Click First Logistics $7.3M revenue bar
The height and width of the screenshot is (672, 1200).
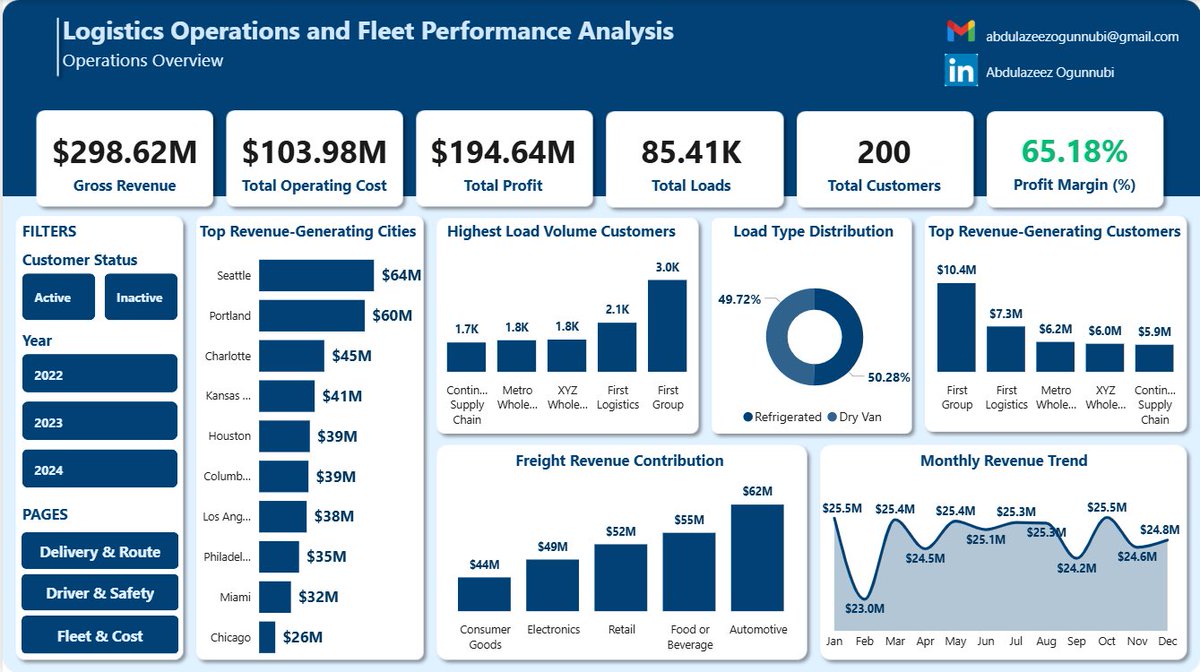[1006, 349]
